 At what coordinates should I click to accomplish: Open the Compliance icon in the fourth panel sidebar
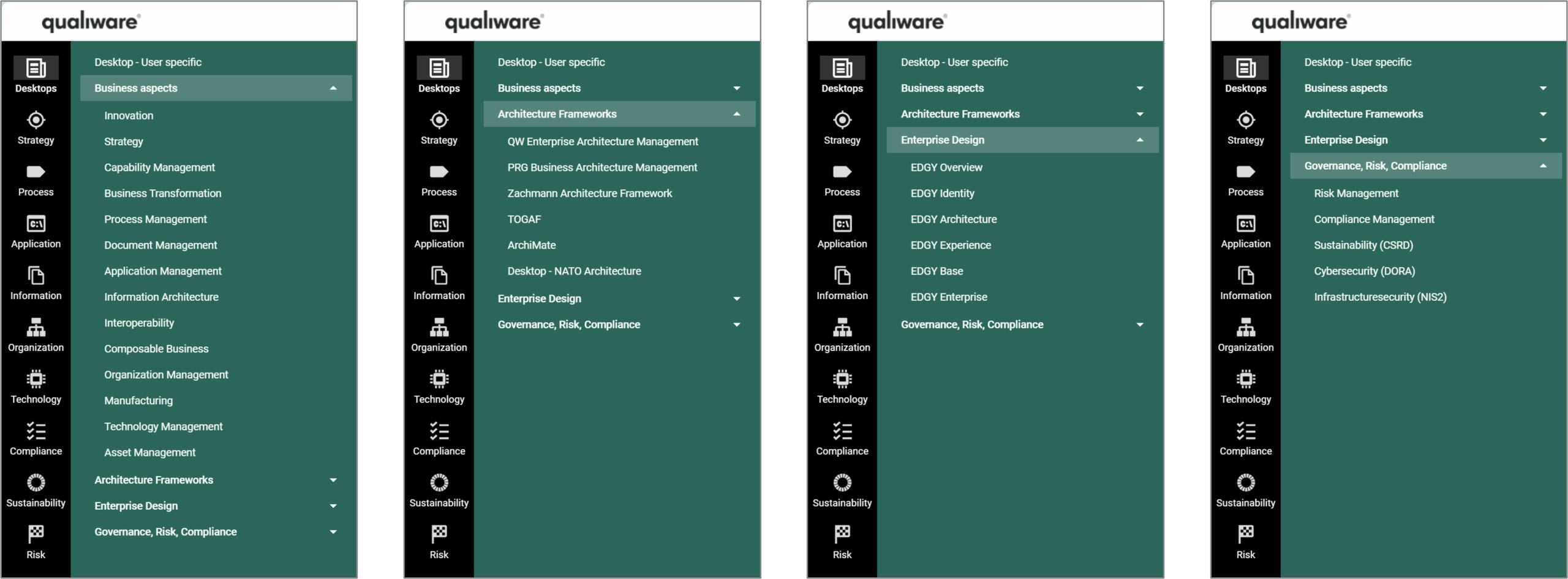tap(1246, 431)
